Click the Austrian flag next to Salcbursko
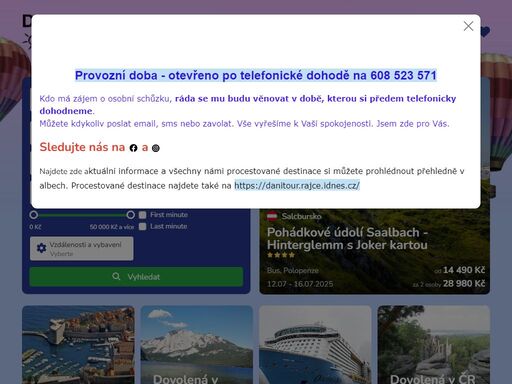 pos(272,216)
